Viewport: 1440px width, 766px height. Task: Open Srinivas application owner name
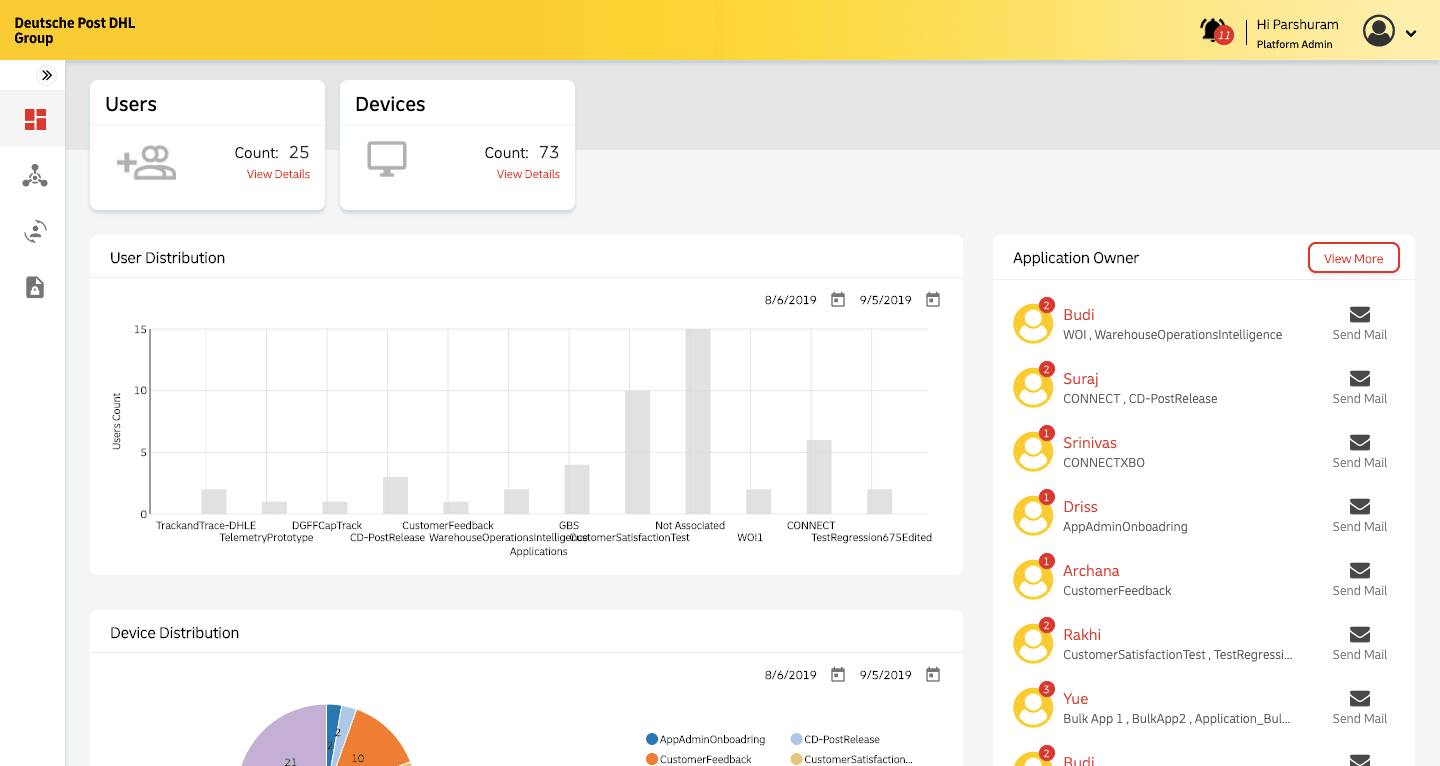(1090, 443)
